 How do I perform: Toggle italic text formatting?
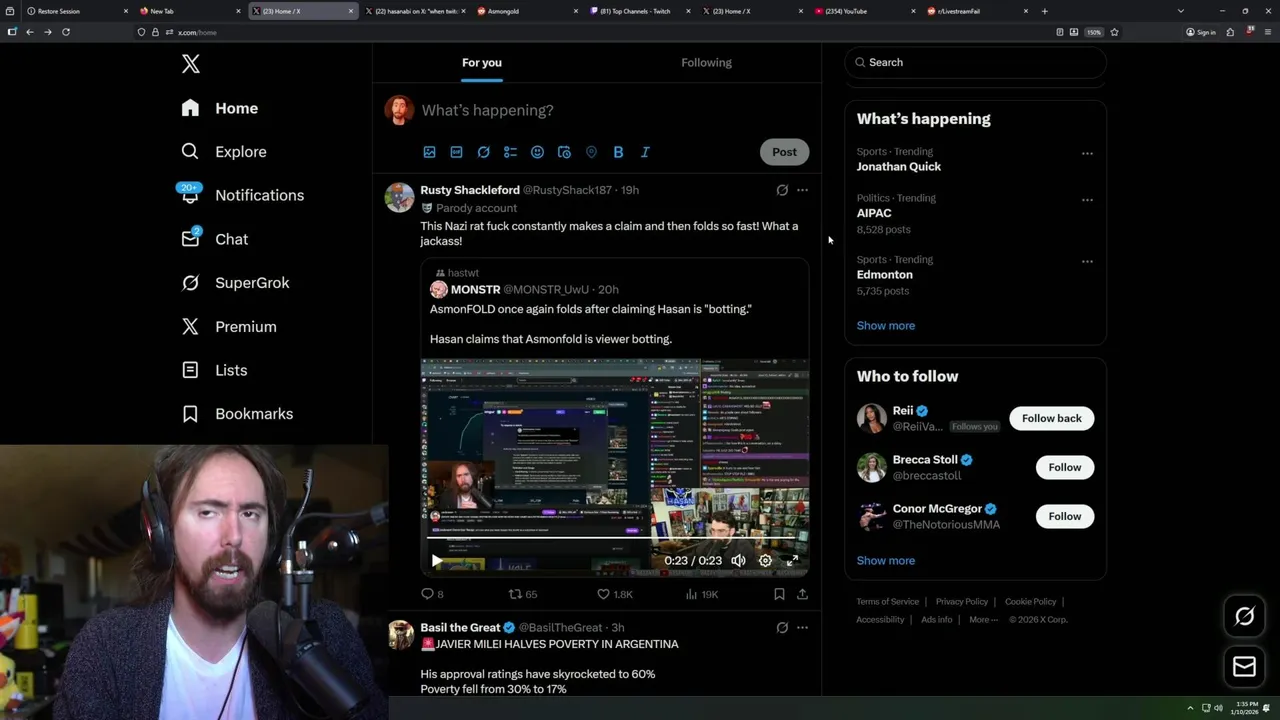click(645, 152)
